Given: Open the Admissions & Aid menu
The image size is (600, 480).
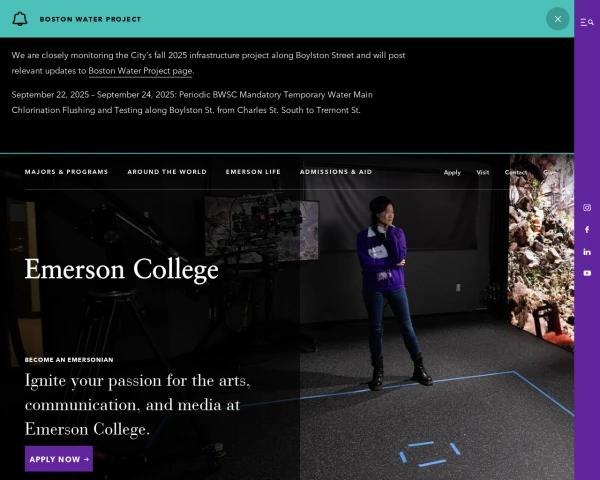Looking at the screenshot, I should 336,172.
